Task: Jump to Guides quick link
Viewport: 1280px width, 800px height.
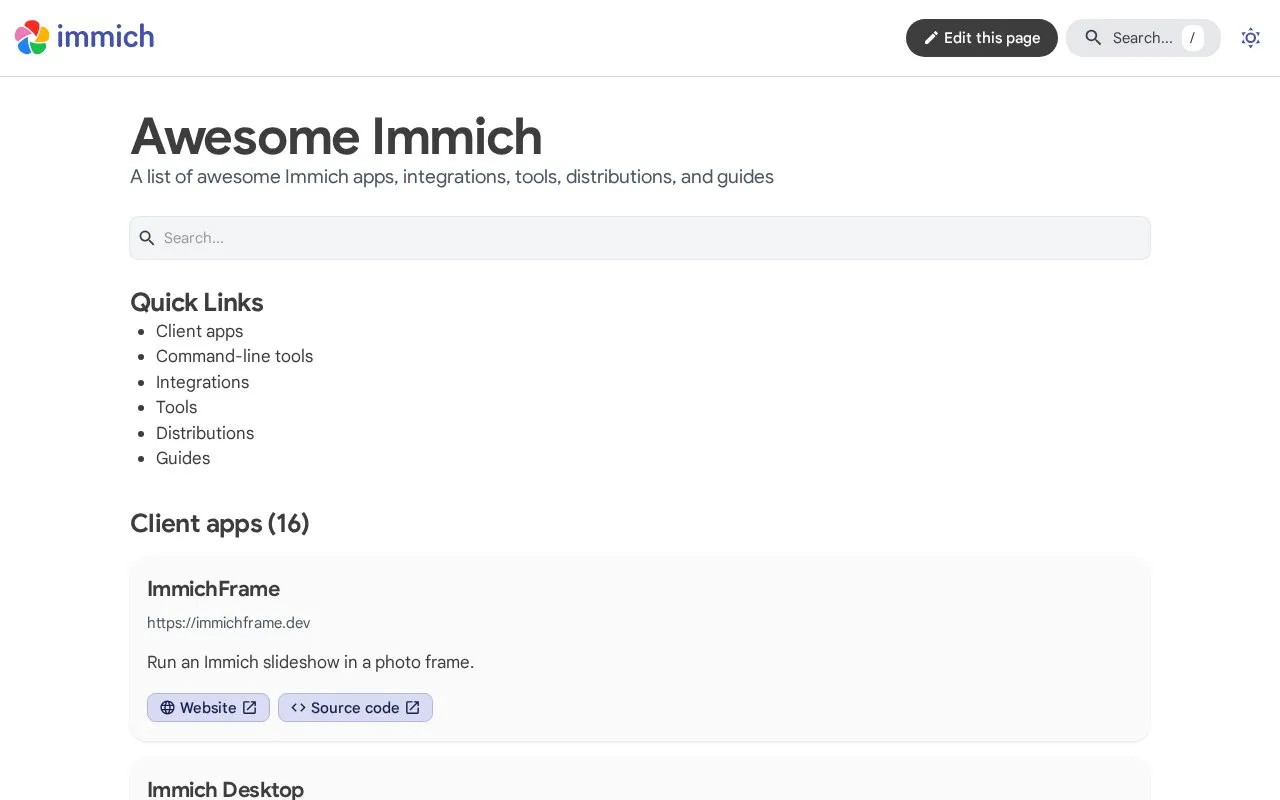Action: [x=183, y=458]
